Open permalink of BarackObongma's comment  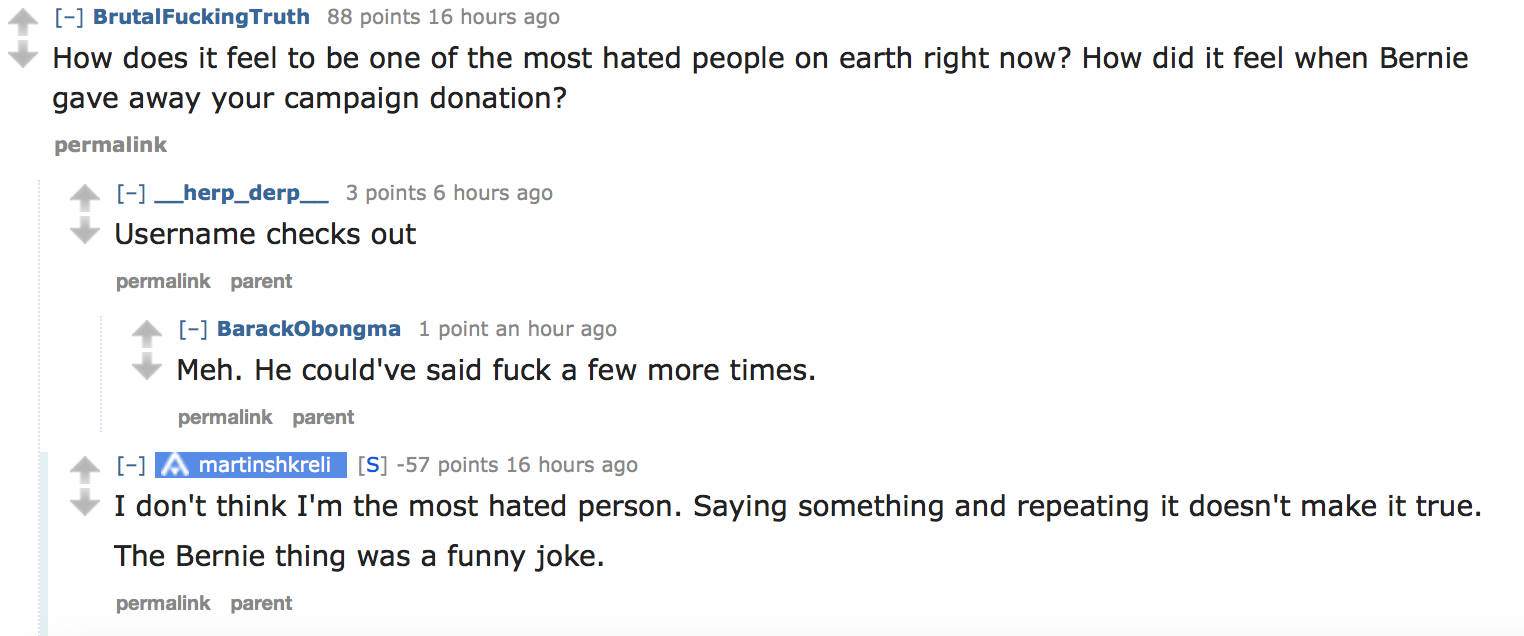point(225,417)
